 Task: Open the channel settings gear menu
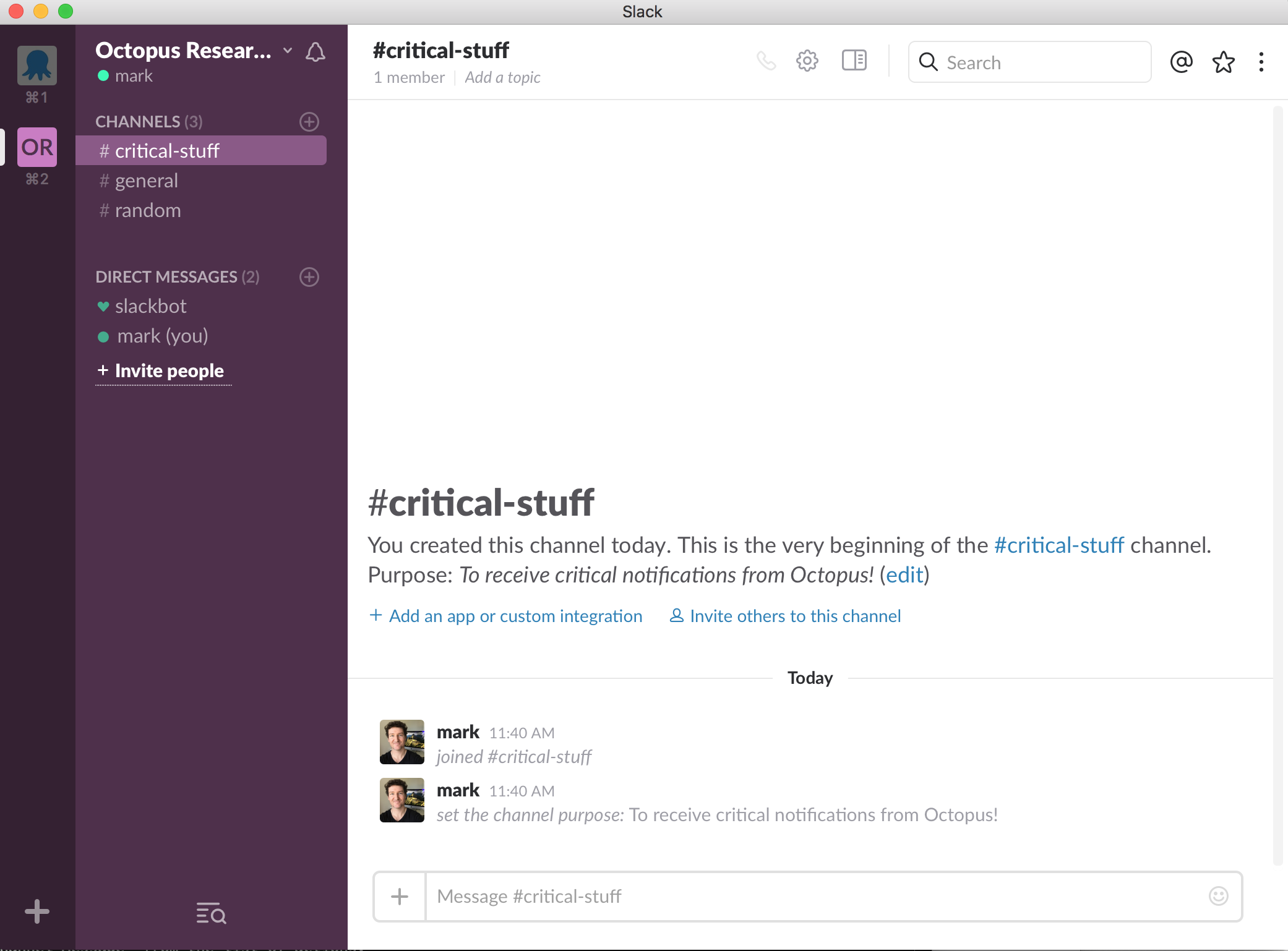(807, 61)
